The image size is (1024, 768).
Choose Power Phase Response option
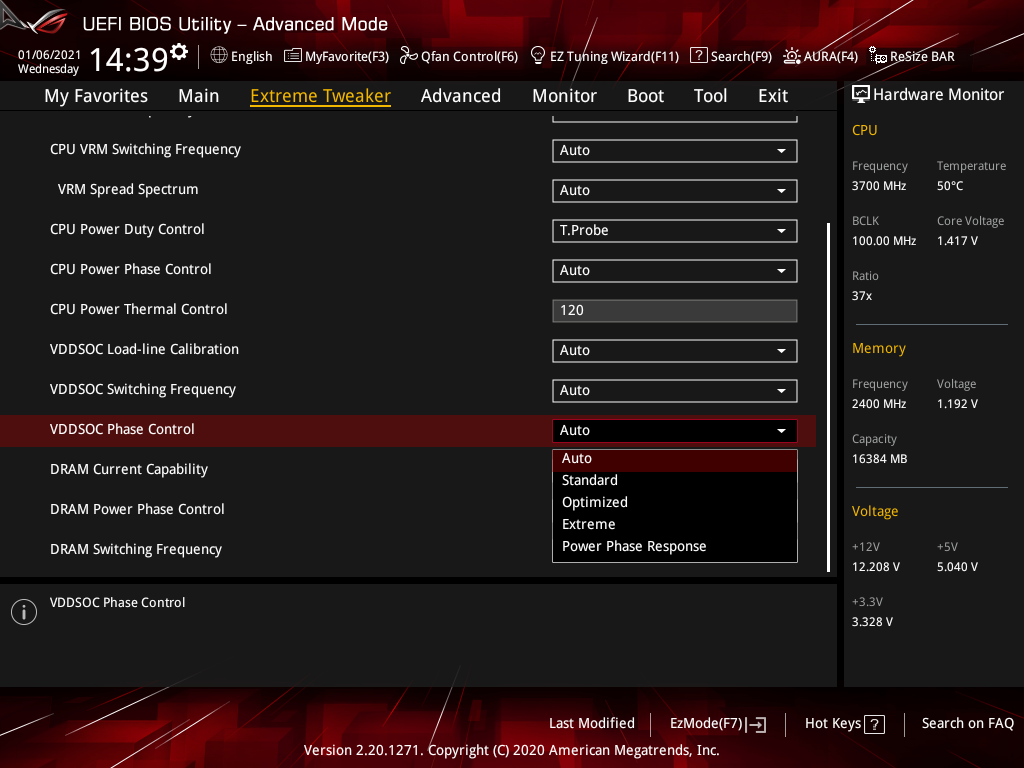[x=675, y=547]
